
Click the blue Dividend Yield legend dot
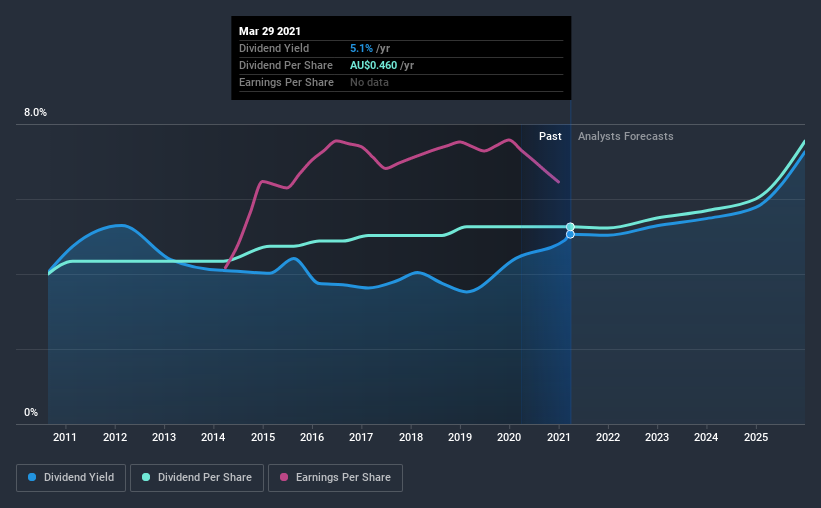[x=32, y=477]
